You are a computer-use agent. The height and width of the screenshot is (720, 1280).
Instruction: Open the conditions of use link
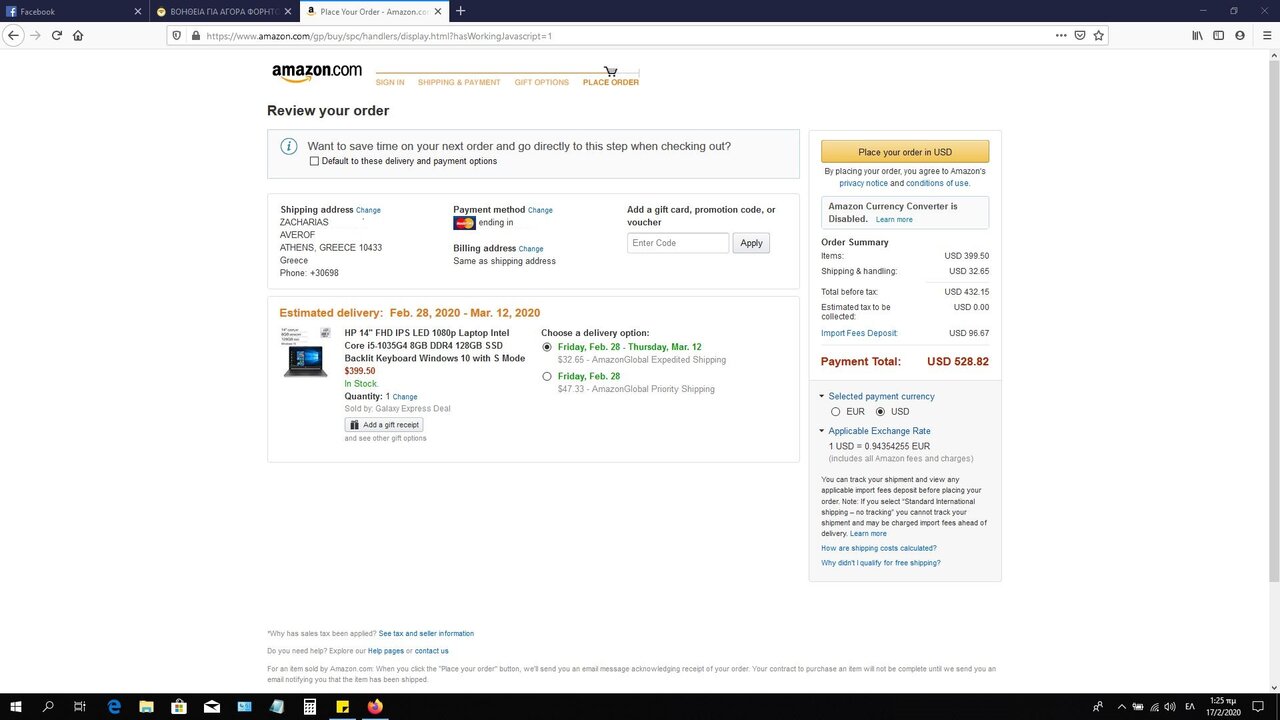pos(937,183)
